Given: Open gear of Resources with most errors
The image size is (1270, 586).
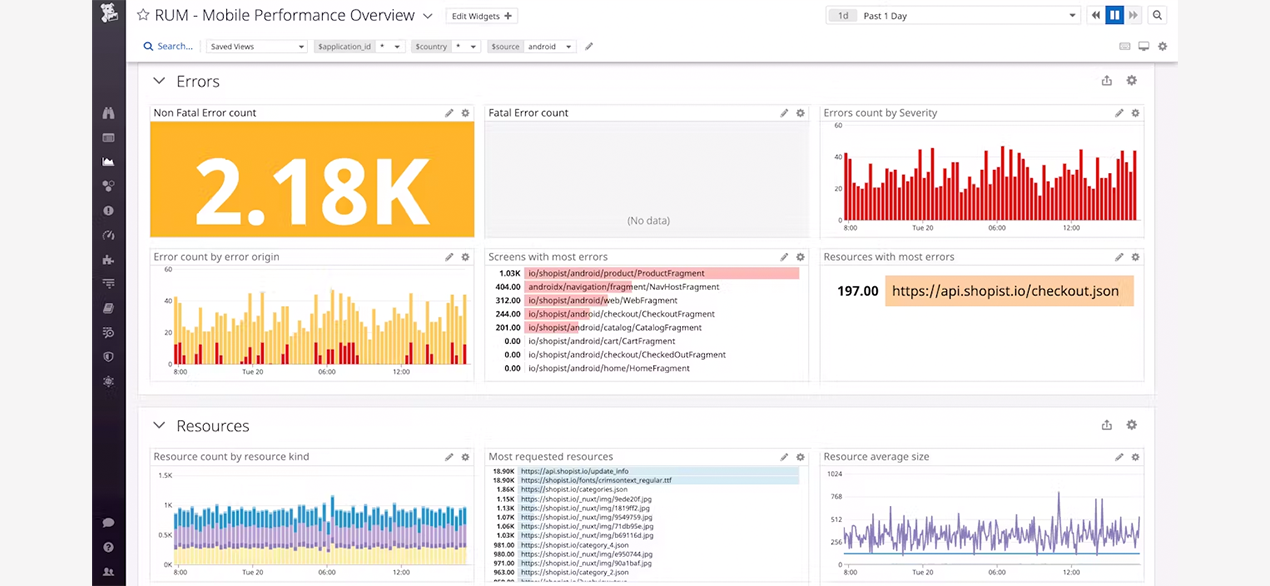Looking at the screenshot, I should (1136, 257).
